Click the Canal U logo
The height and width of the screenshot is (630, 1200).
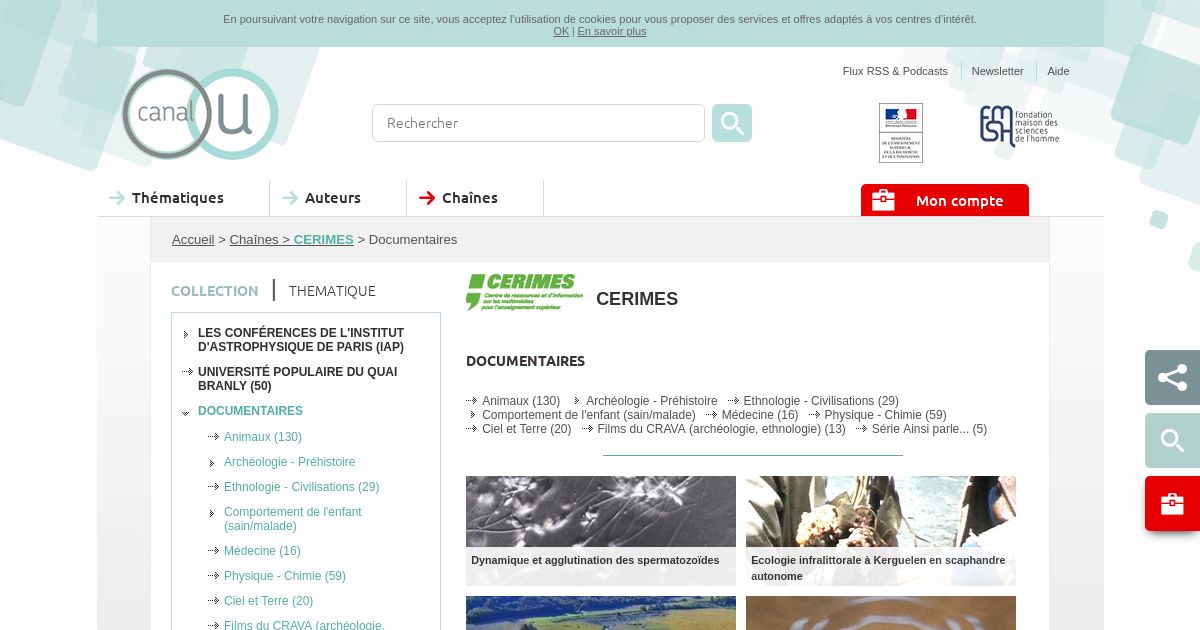pyautogui.click(x=200, y=114)
